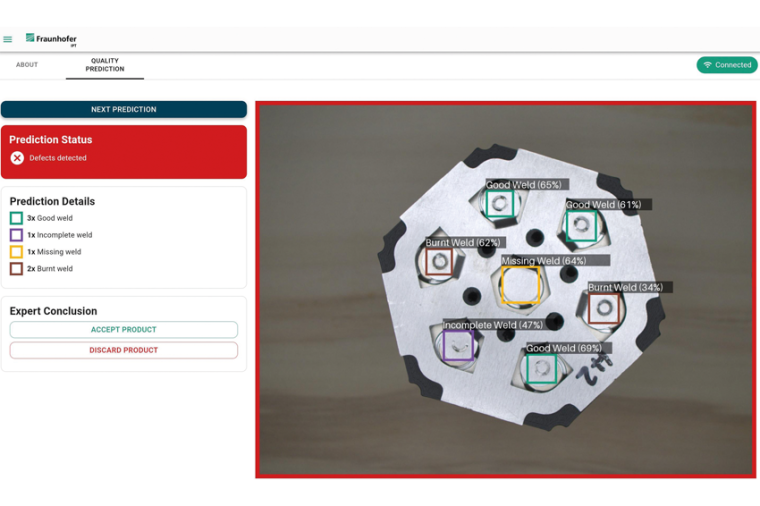This screenshot has width=760, height=506.
Task: Click the brown Burnt weld legend square
Action: (x=16, y=269)
